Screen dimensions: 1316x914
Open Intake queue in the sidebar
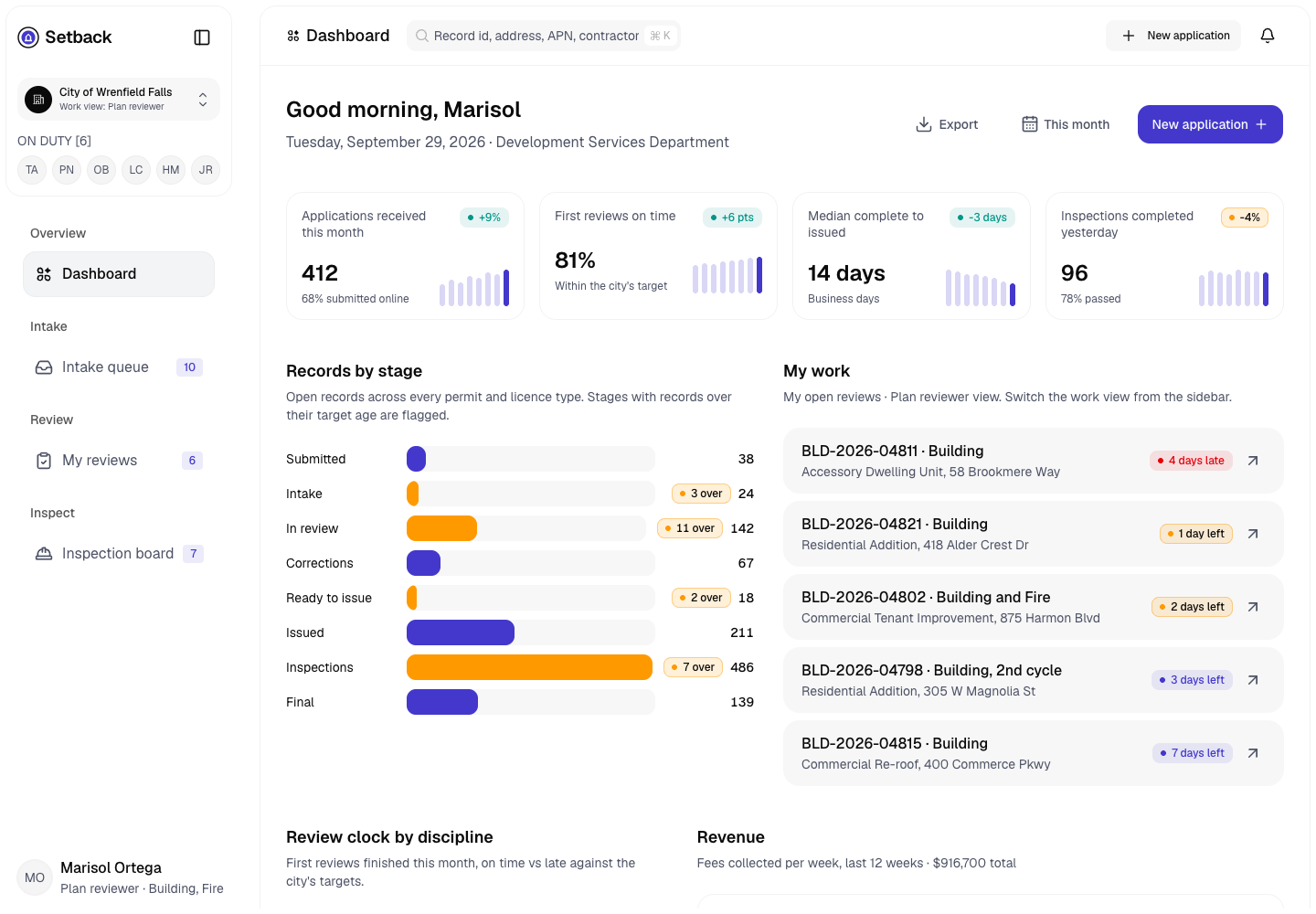click(x=119, y=367)
